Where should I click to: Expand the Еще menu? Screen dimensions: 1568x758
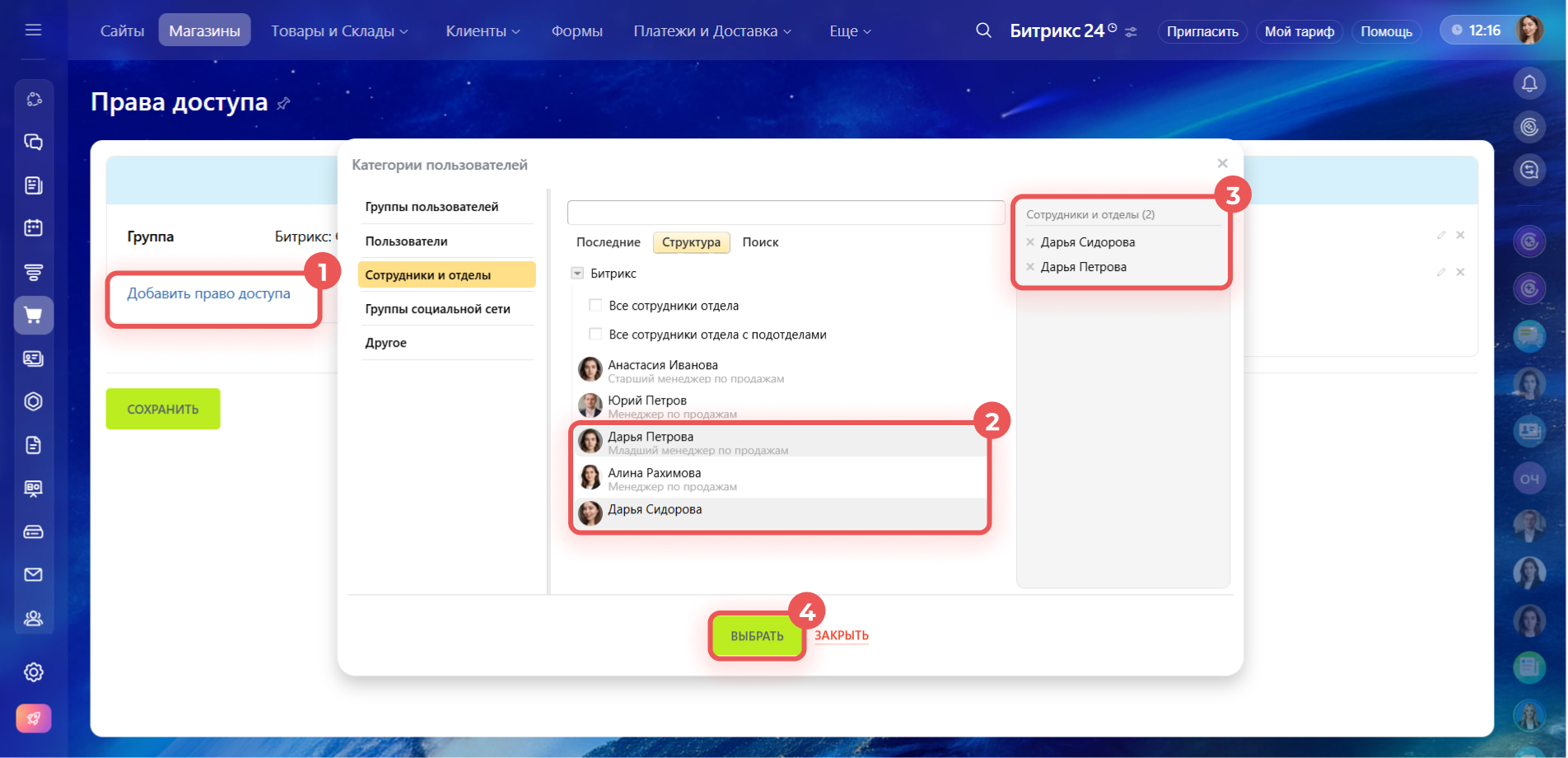click(x=849, y=31)
